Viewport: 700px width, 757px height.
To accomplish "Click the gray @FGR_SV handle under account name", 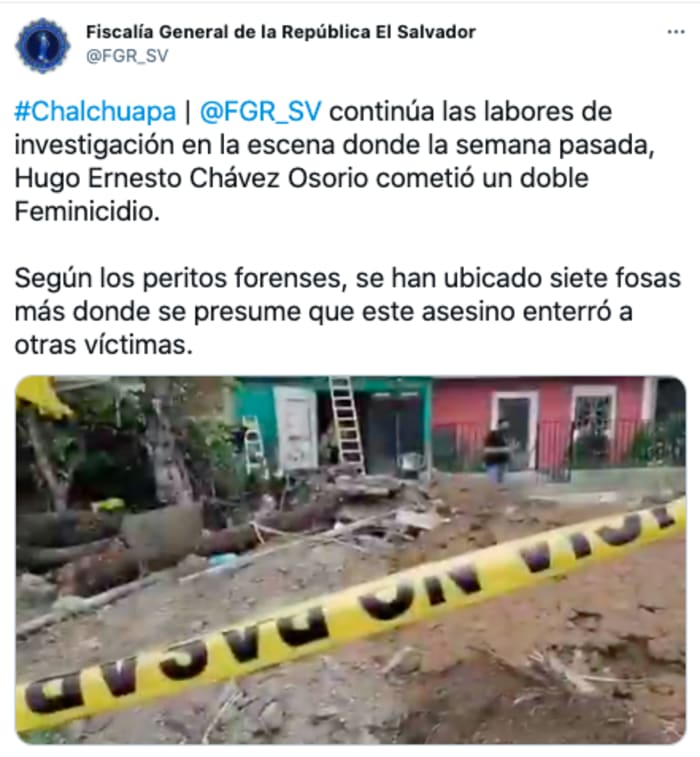I will [127, 56].
